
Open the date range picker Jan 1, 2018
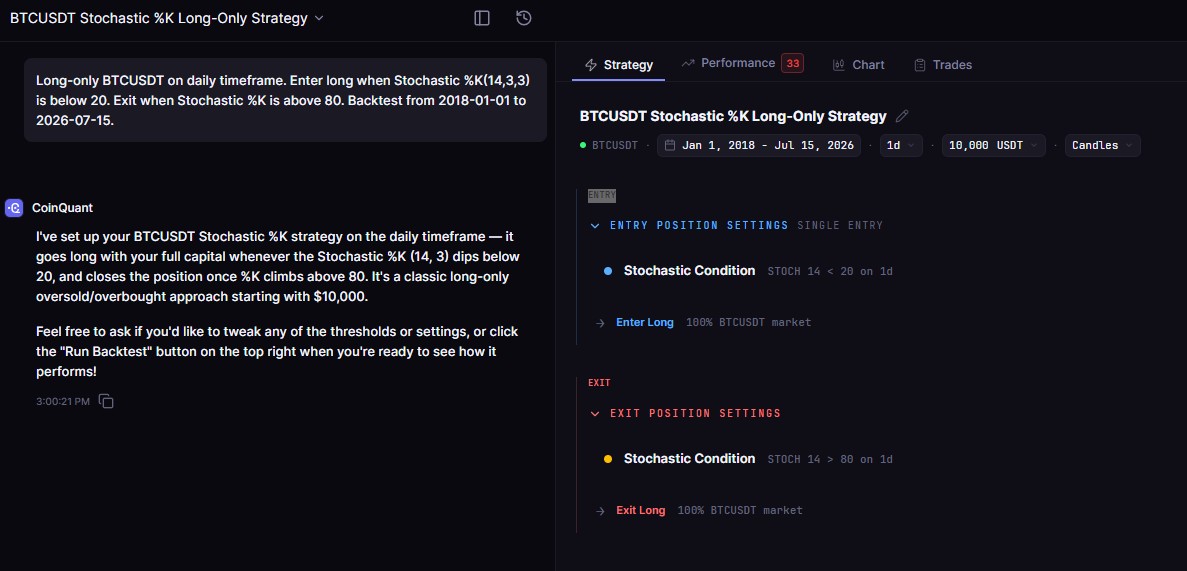coord(759,145)
